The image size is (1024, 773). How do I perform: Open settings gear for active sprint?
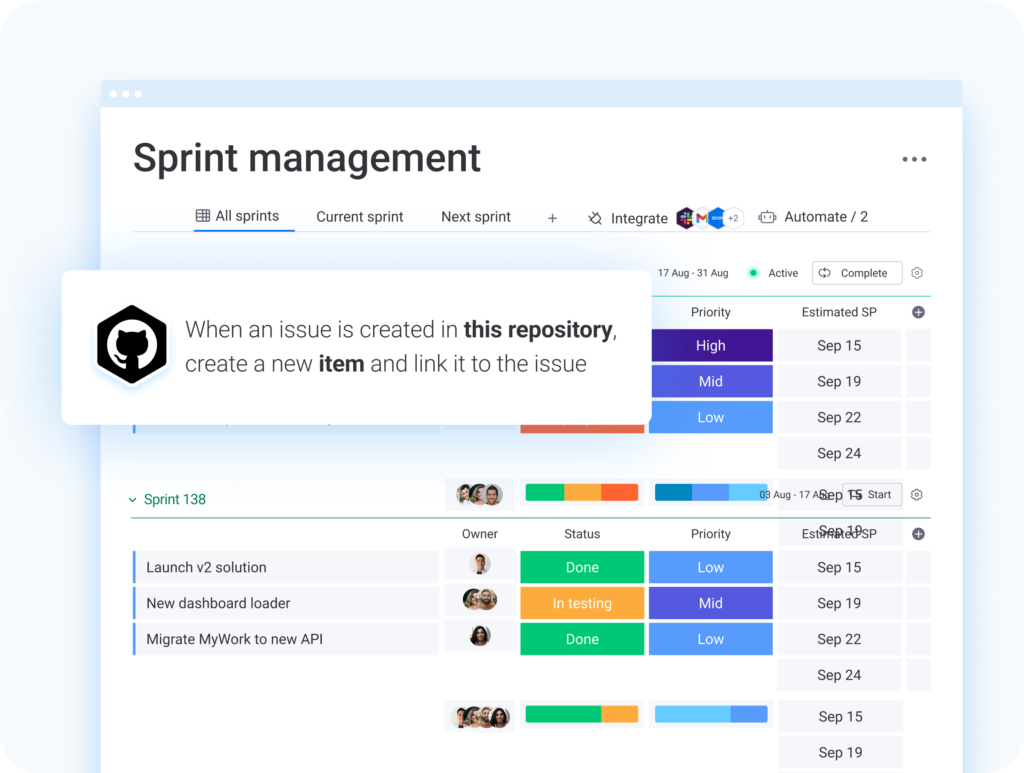(917, 273)
